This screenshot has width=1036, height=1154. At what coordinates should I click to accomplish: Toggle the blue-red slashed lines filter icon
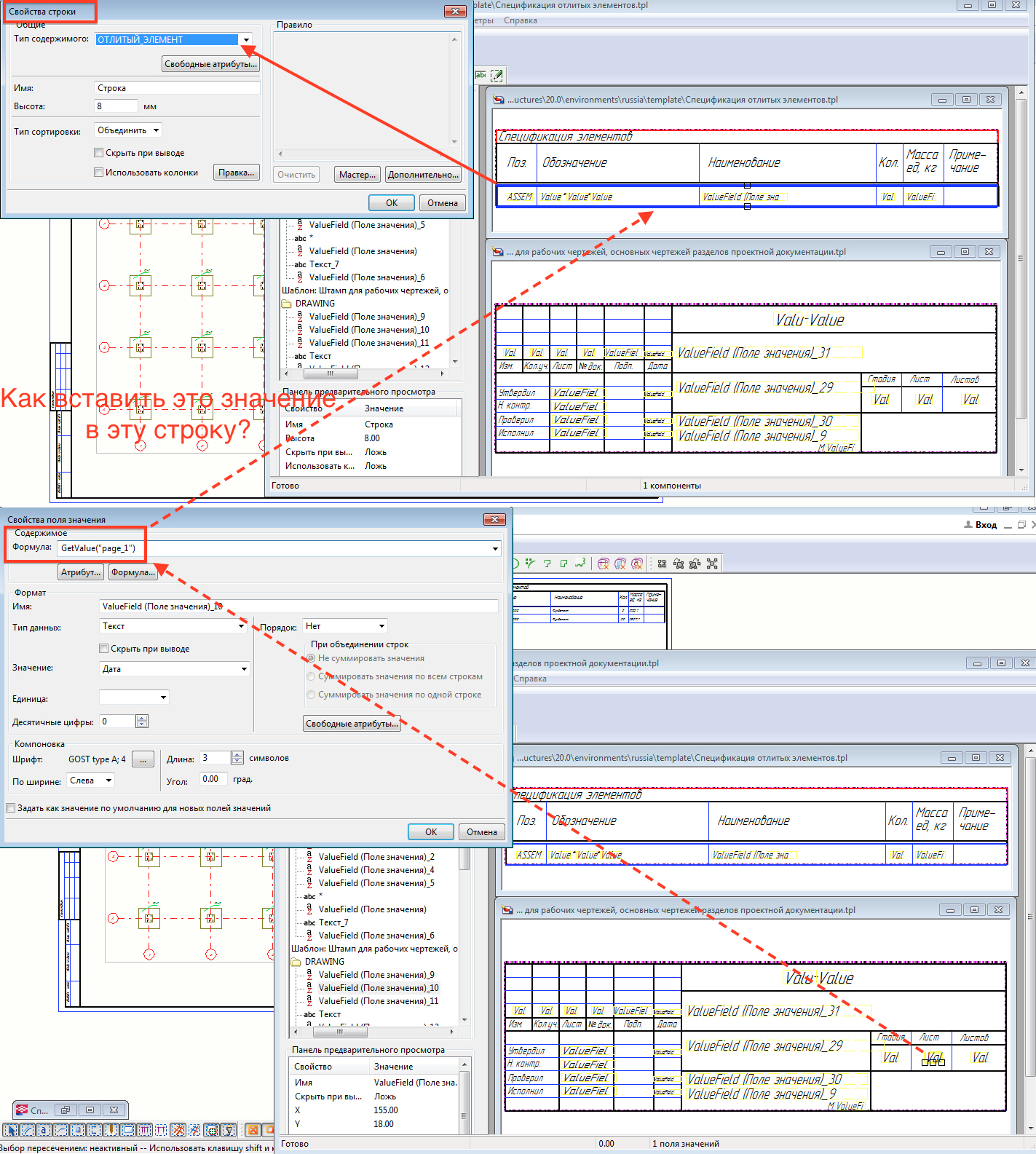[194, 1130]
